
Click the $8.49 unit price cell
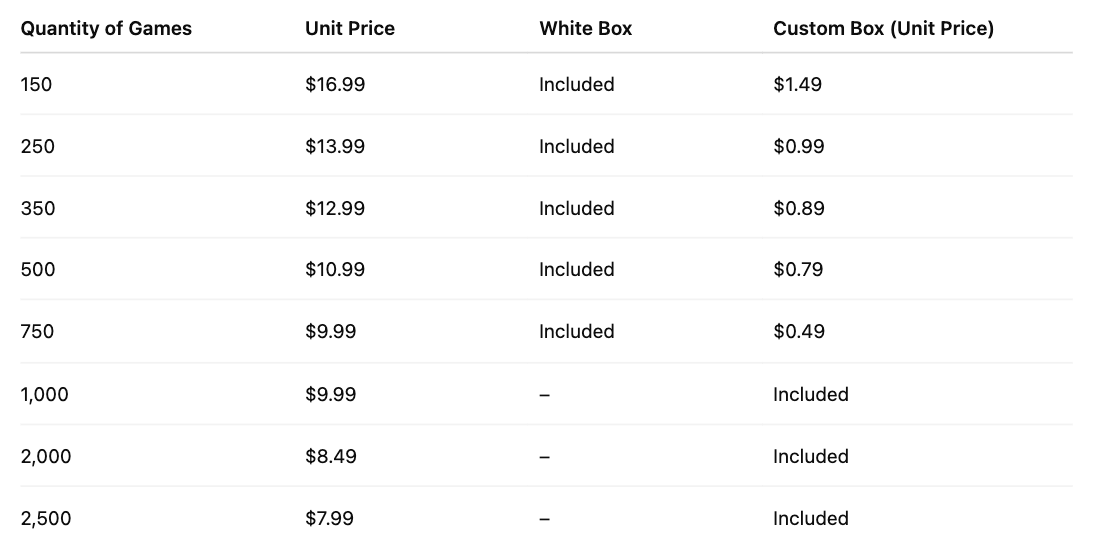point(331,457)
